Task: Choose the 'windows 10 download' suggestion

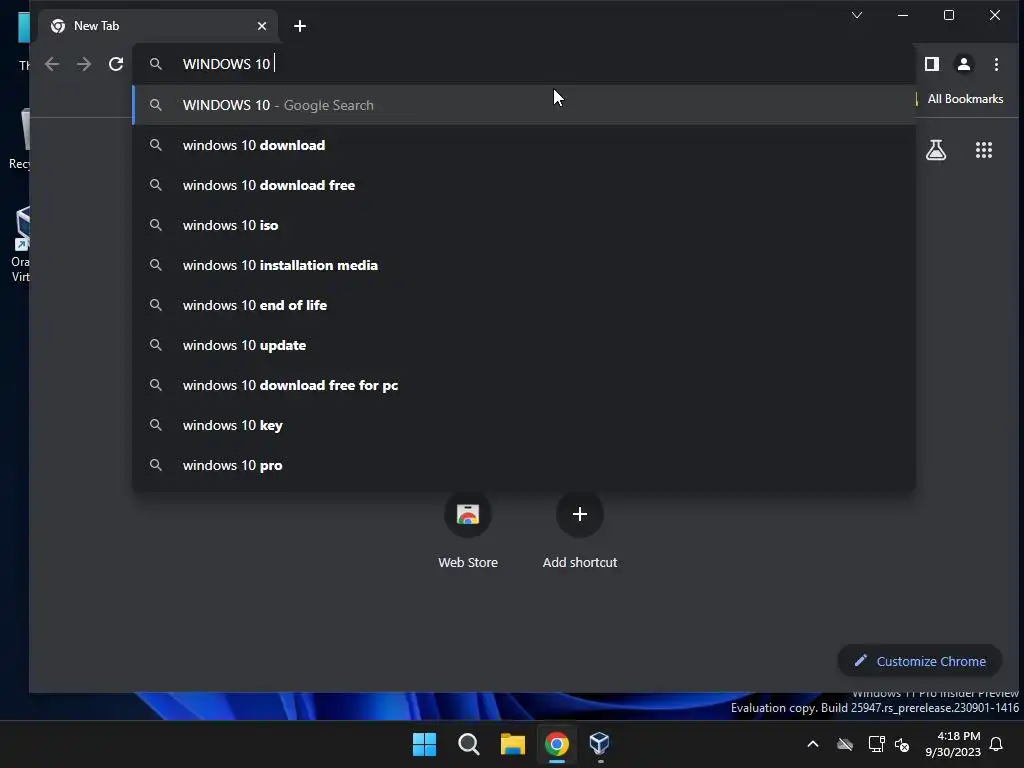Action: [524, 145]
